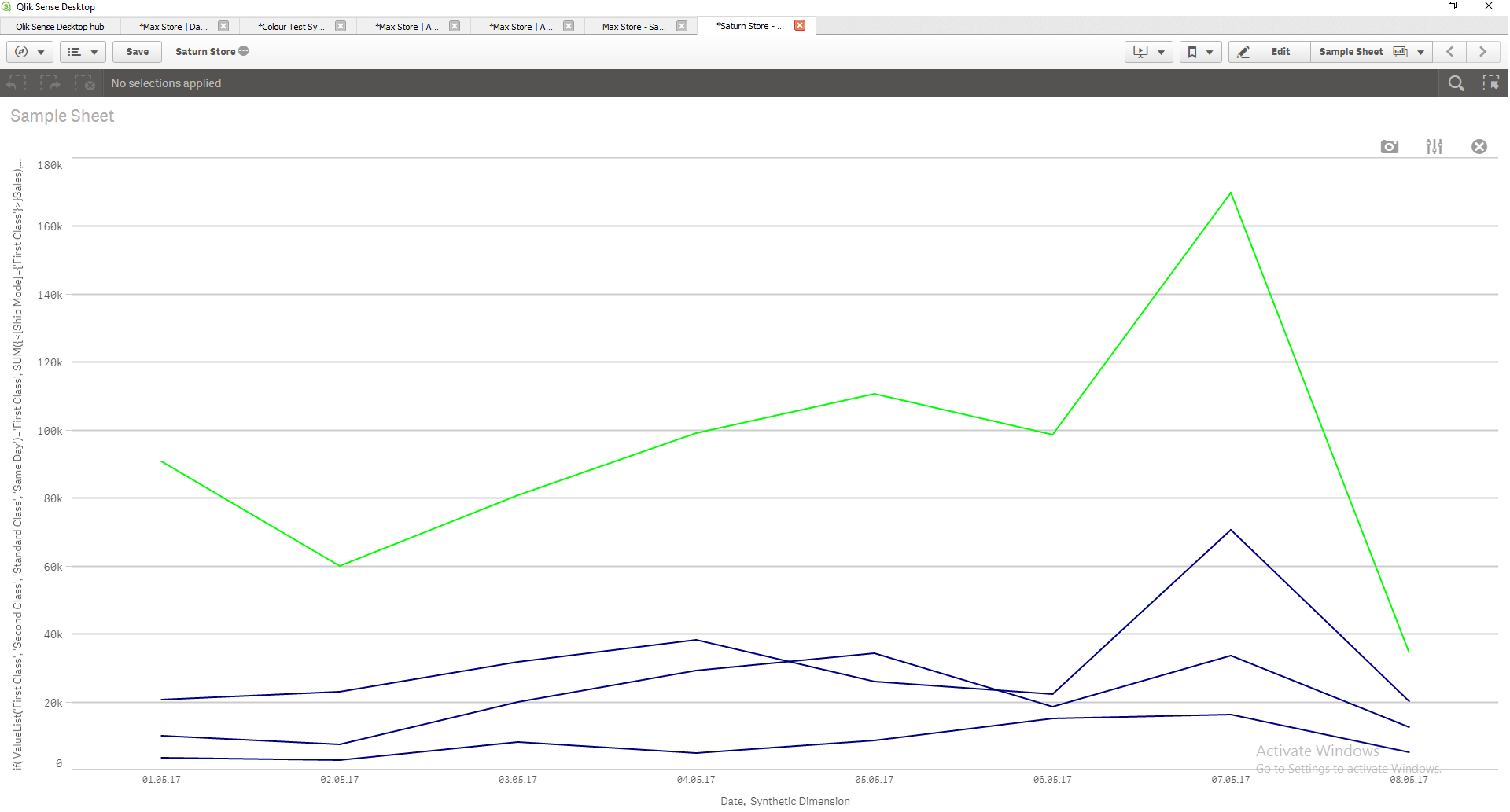Switch to the Qlik Sense Desktop hub tab

click(61, 27)
